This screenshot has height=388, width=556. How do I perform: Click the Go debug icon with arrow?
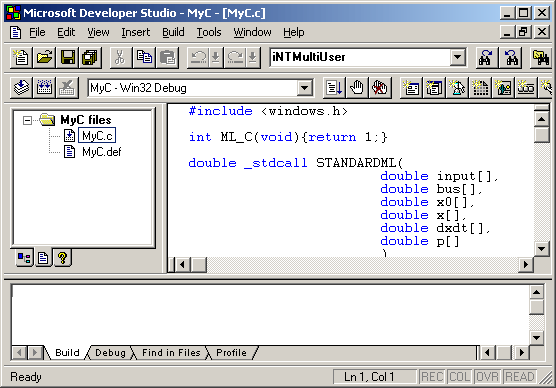(x=334, y=87)
